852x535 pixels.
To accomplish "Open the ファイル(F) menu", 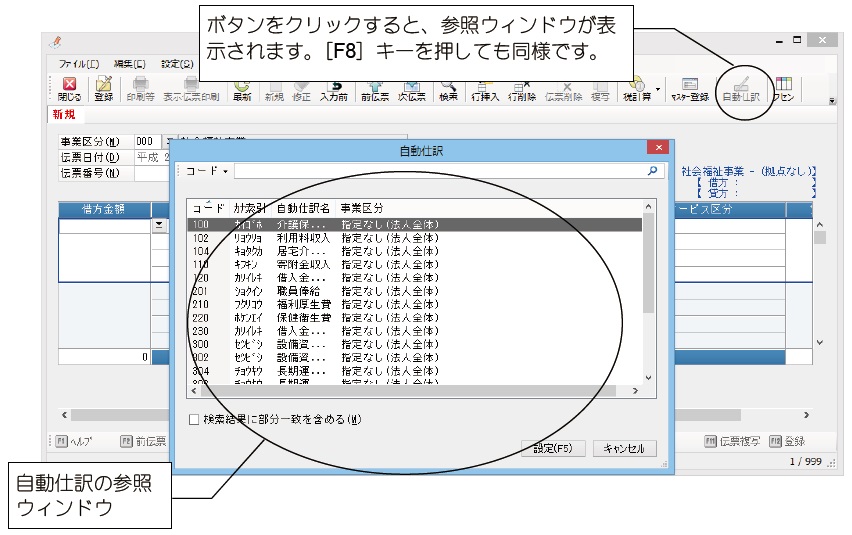I will (79, 63).
